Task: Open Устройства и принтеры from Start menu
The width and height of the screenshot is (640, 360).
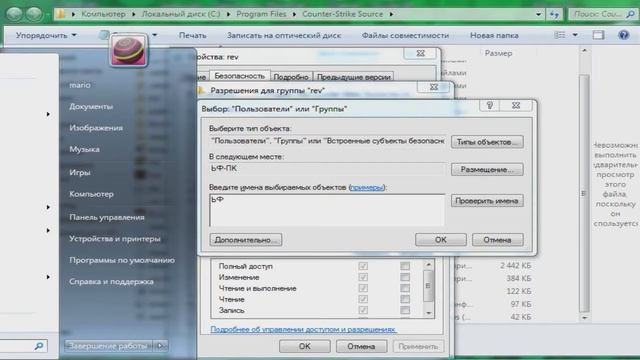Action: tap(115, 239)
